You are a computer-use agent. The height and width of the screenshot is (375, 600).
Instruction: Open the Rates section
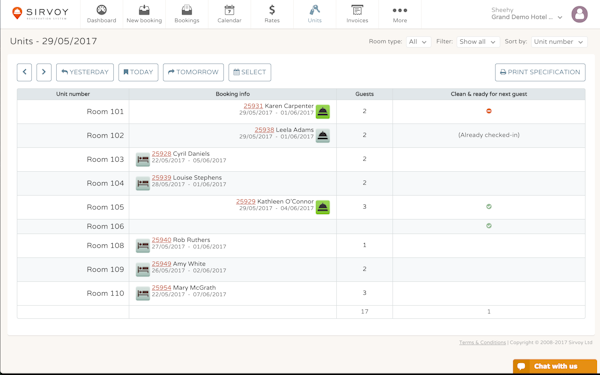pyautogui.click(x=272, y=14)
